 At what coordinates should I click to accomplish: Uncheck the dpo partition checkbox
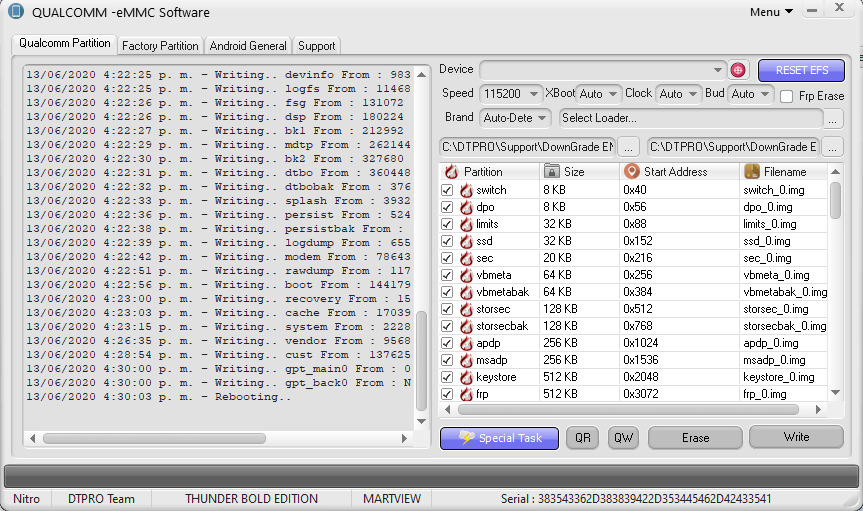pos(447,207)
